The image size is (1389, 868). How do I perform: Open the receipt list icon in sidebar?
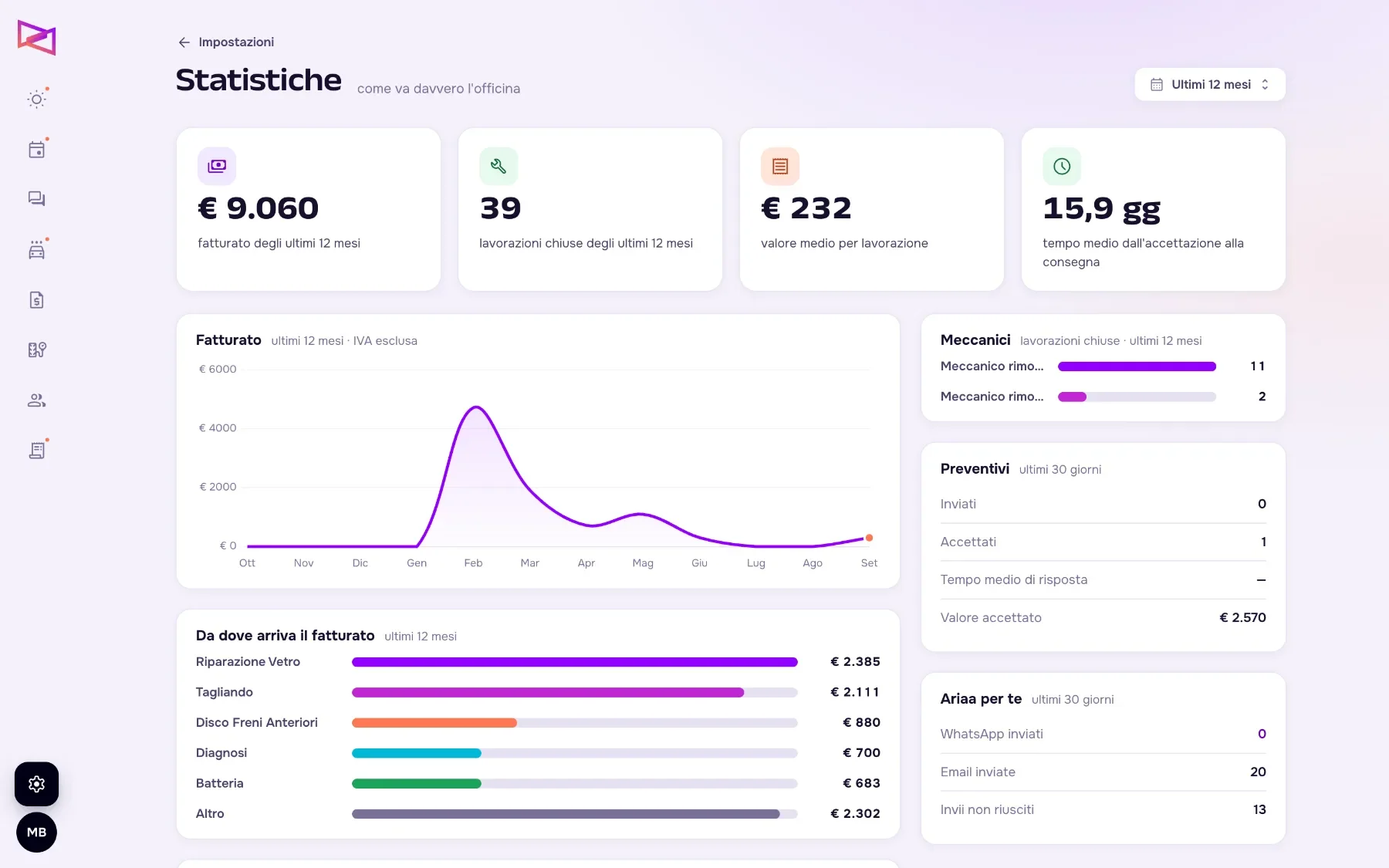tap(36, 451)
